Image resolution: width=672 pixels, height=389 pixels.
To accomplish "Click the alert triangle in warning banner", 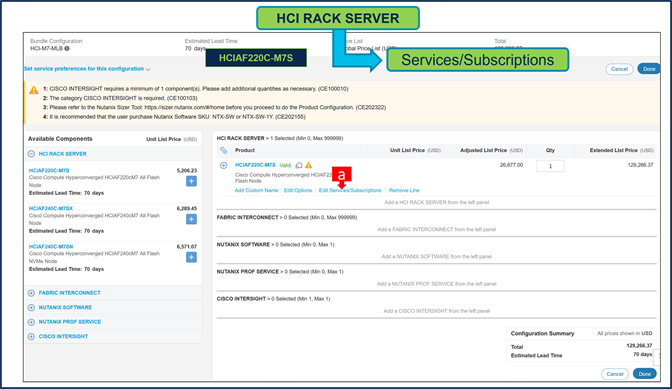I will pyautogui.click(x=34, y=90).
